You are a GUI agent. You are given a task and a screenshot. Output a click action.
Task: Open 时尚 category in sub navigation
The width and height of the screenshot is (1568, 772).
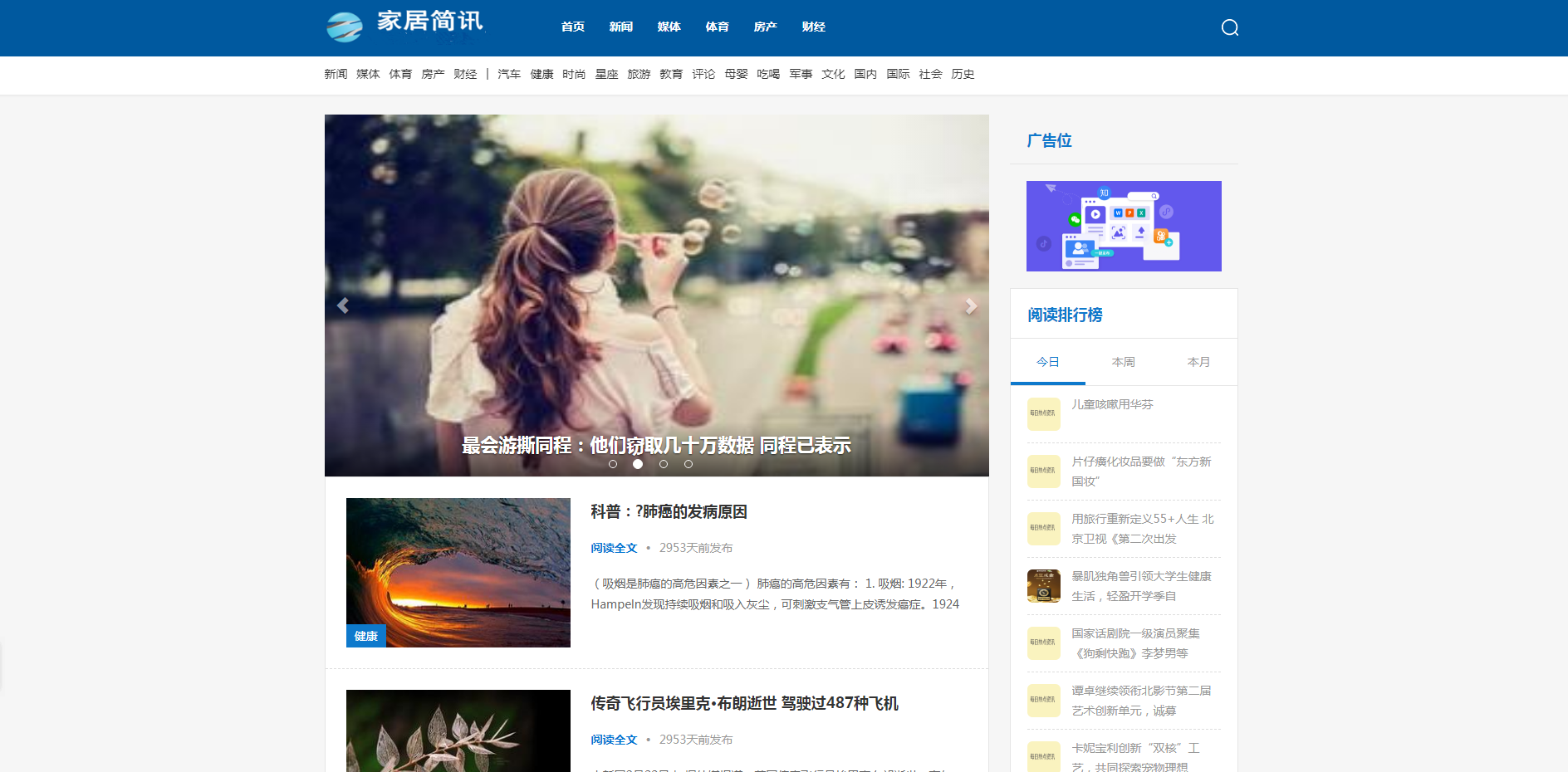574,74
